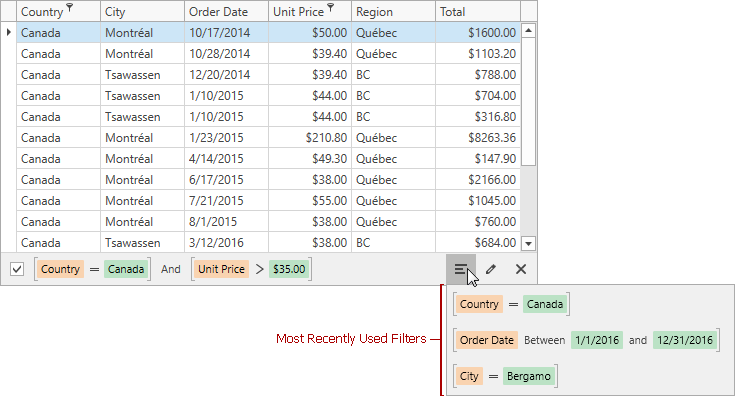The width and height of the screenshot is (735, 396).
Task: Select the cell with date 7/21/2015
Action: click(x=226, y=201)
